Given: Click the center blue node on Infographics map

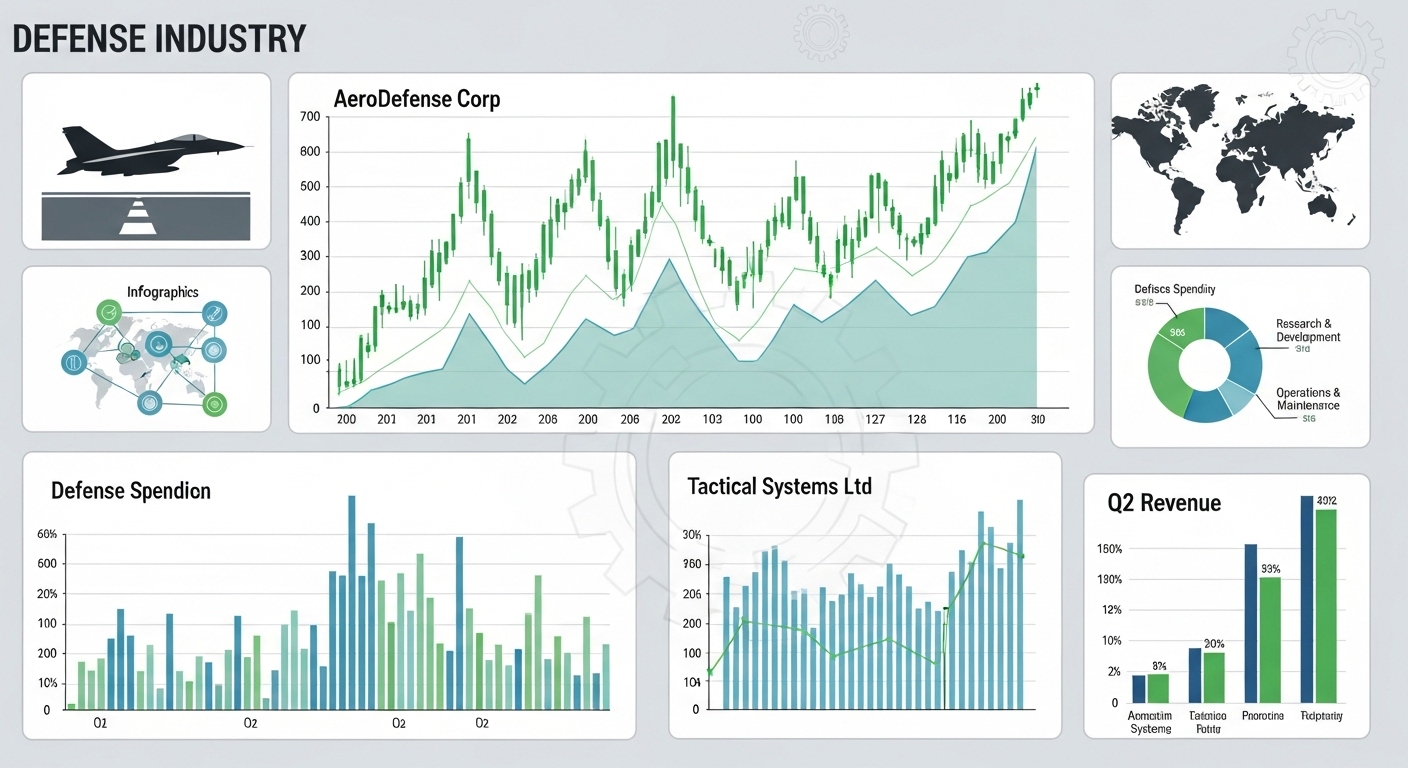Looking at the screenshot, I should pyautogui.click(x=160, y=345).
